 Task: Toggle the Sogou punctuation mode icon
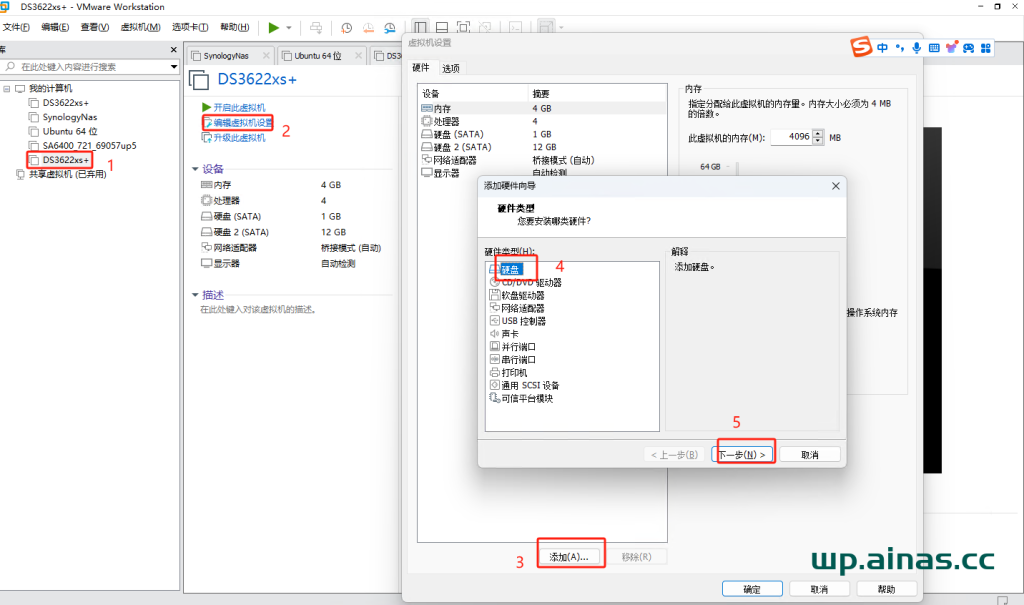pyautogui.click(x=900, y=48)
